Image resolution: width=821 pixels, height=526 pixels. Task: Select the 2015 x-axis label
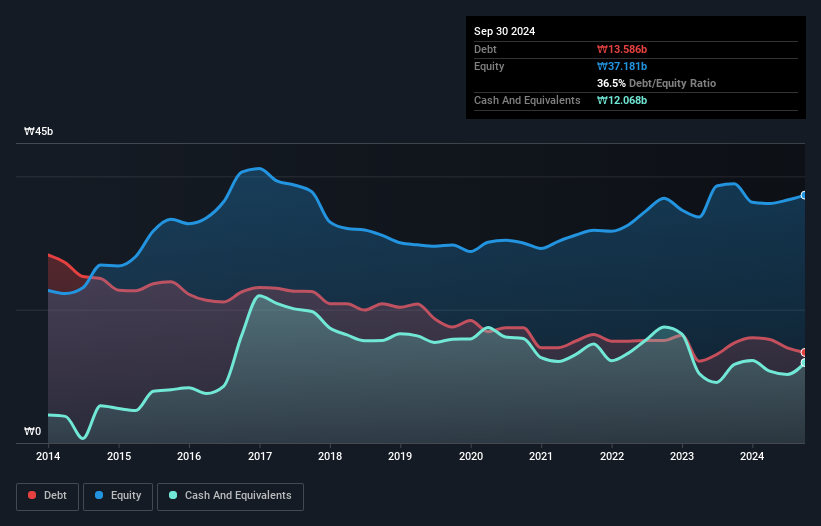(119, 456)
